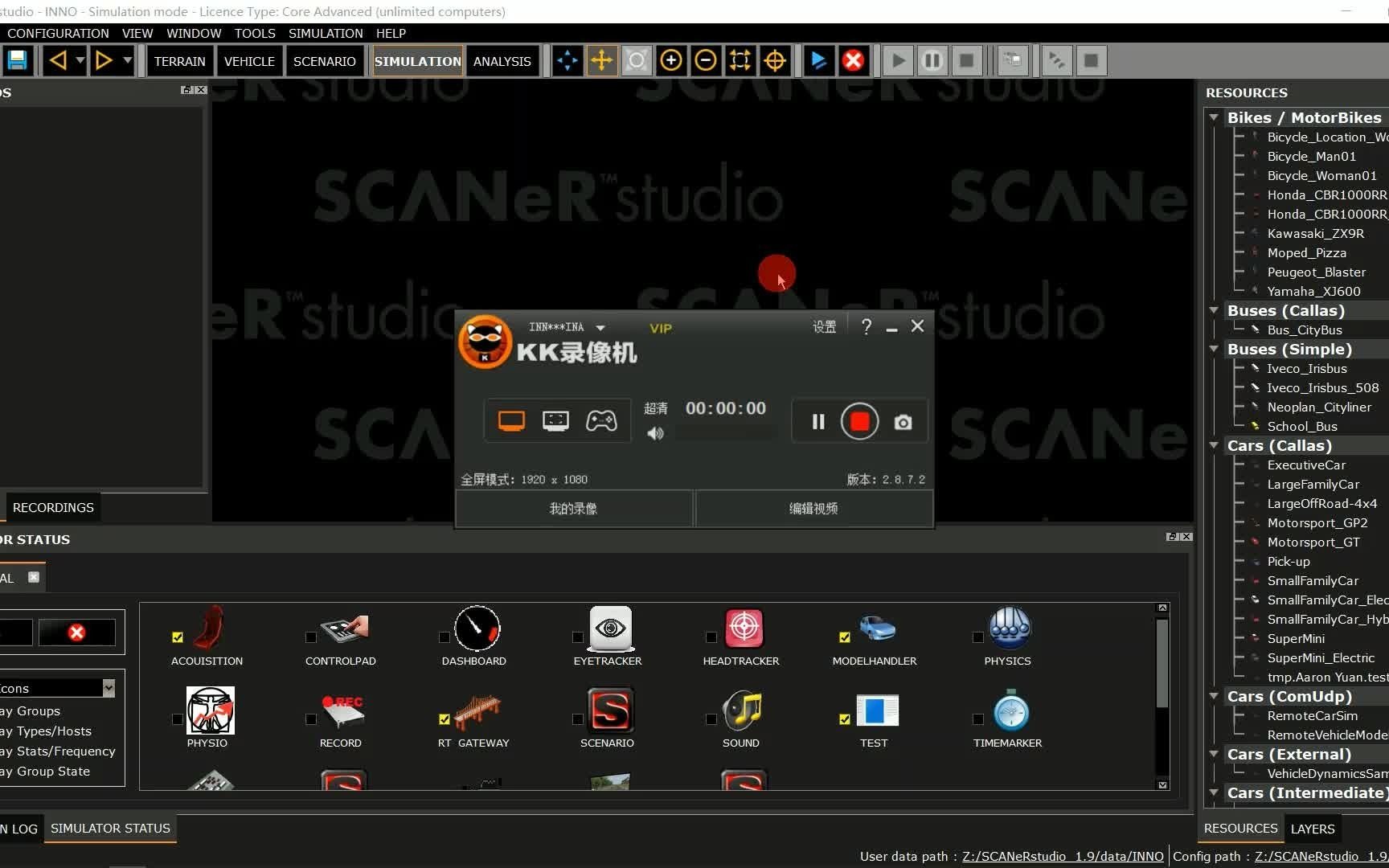Click the blue start simulation arrow
Viewport: 1389px width, 868px height.
818,60
